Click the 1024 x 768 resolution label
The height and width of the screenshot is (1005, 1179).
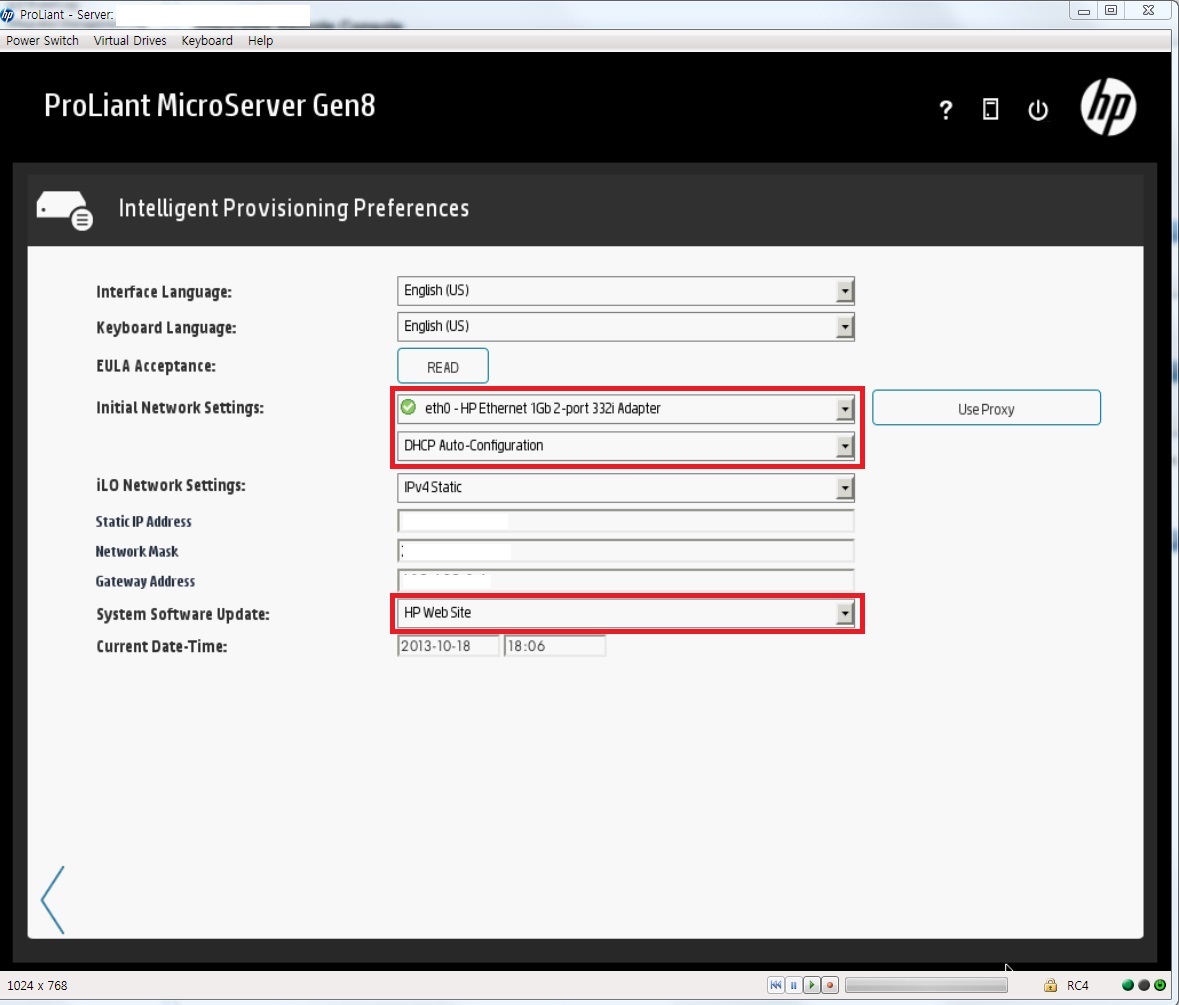37,985
